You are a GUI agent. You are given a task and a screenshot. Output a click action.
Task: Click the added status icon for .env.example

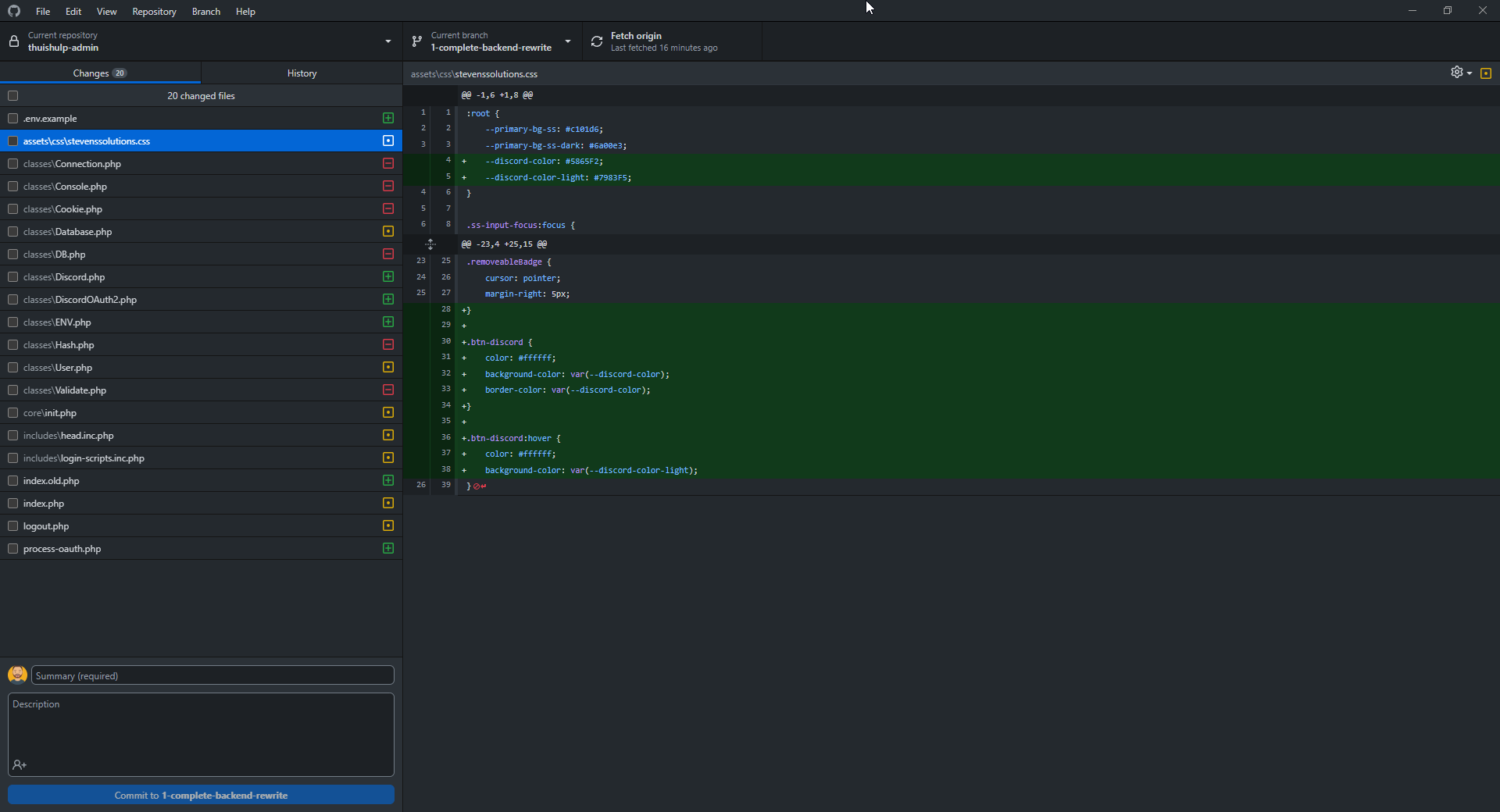click(388, 118)
